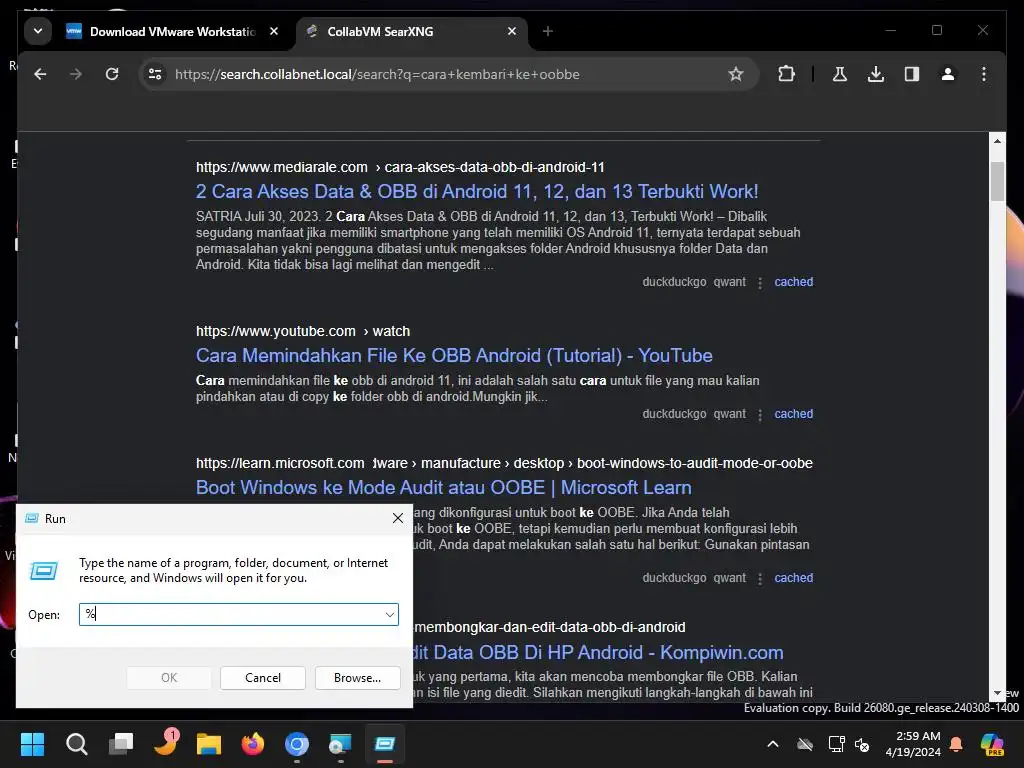1024x768 pixels.
Task: Close the CollabVM SearXNG tab
Action: point(512,31)
